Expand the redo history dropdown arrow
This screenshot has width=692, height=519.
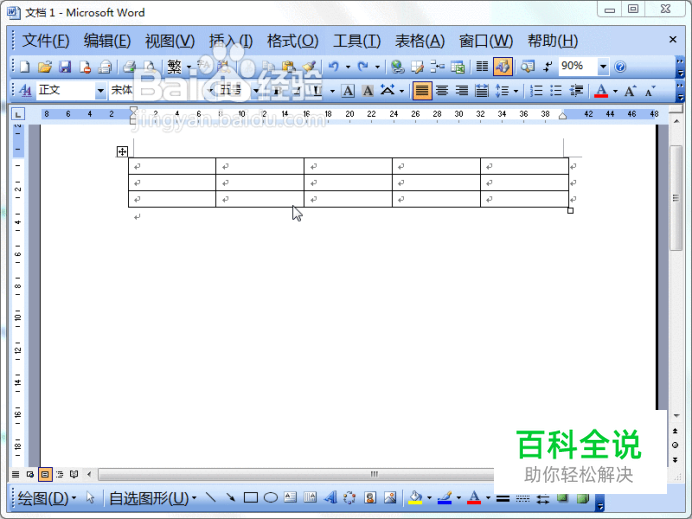[x=377, y=67]
